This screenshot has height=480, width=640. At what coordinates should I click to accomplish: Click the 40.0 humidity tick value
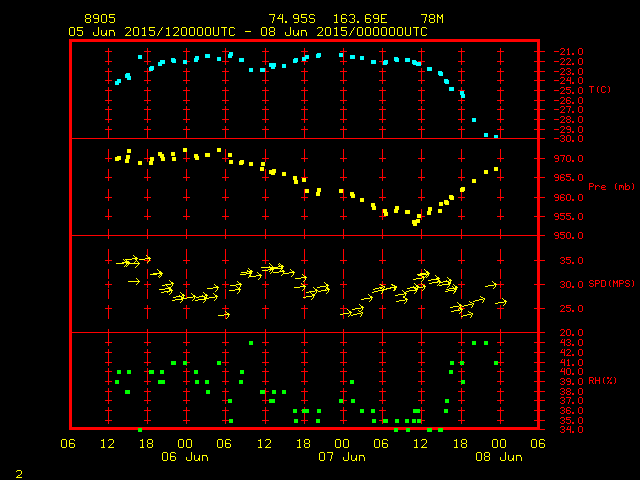[x=571, y=372]
